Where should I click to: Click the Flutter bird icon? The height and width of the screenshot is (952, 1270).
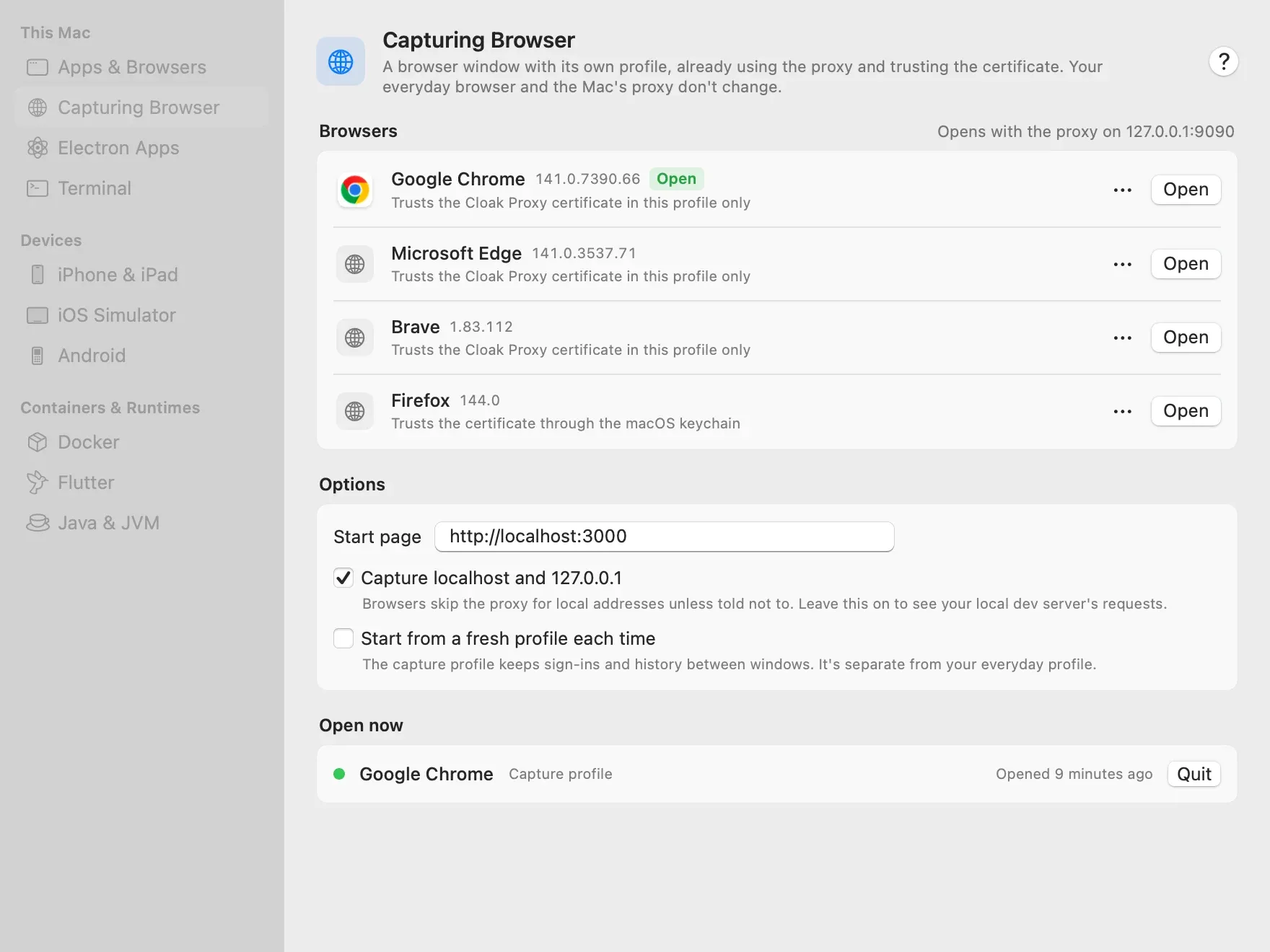[38, 482]
